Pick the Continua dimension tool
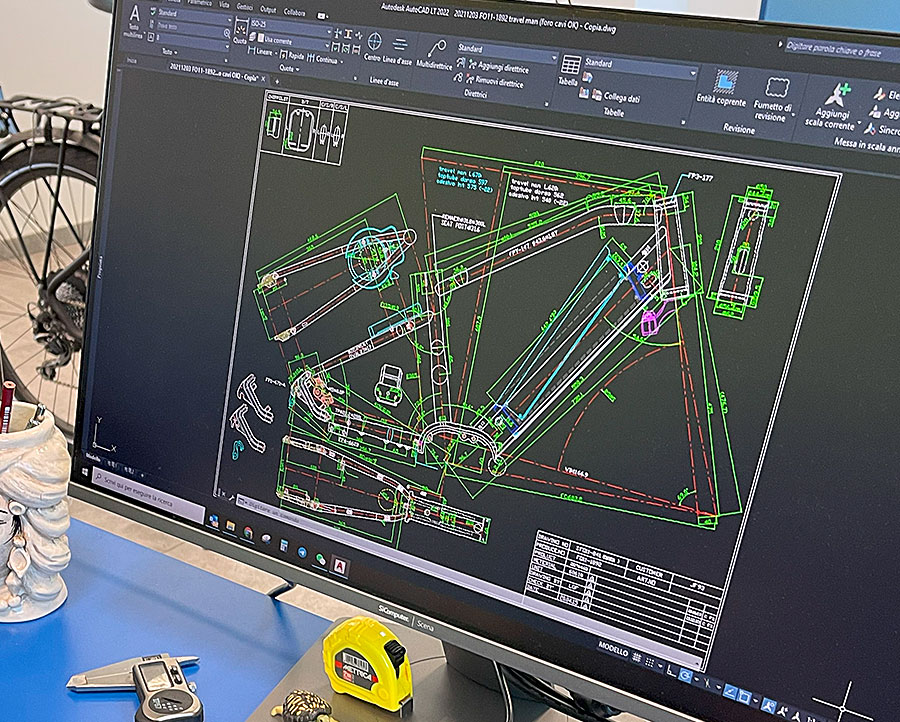Screen dimensions: 900x722 pyautogui.click(x=322, y=59)
